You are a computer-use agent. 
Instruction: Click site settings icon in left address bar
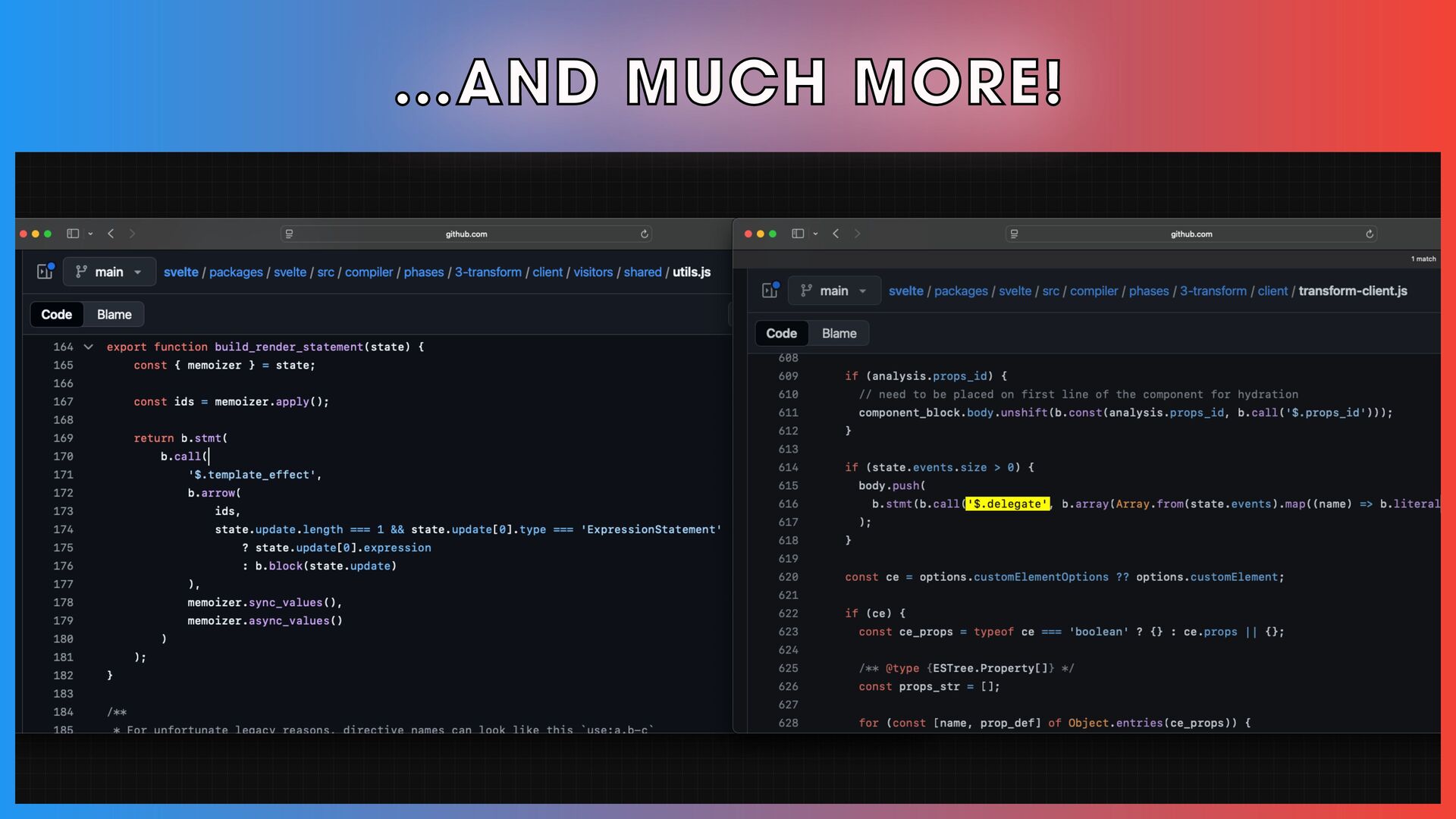(289, 234)
